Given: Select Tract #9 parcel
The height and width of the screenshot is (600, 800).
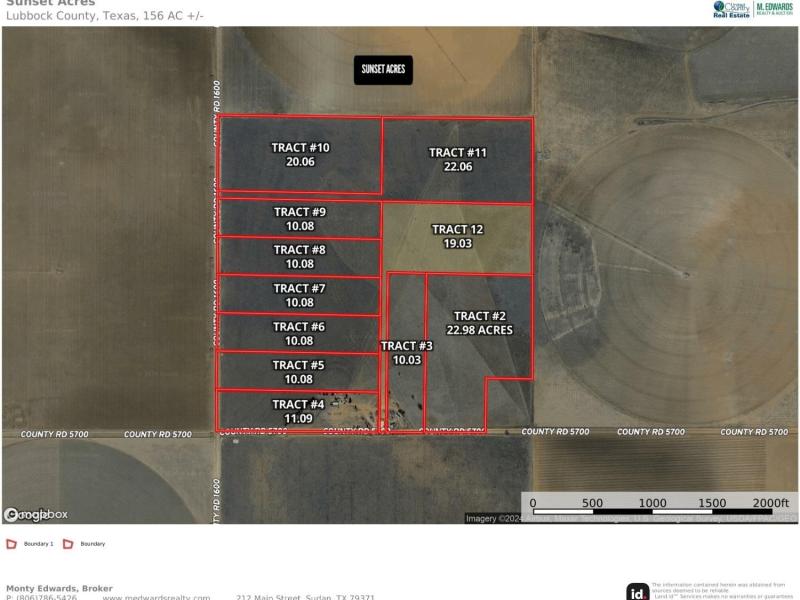Looking at the screenshot, I should point(300,218).
